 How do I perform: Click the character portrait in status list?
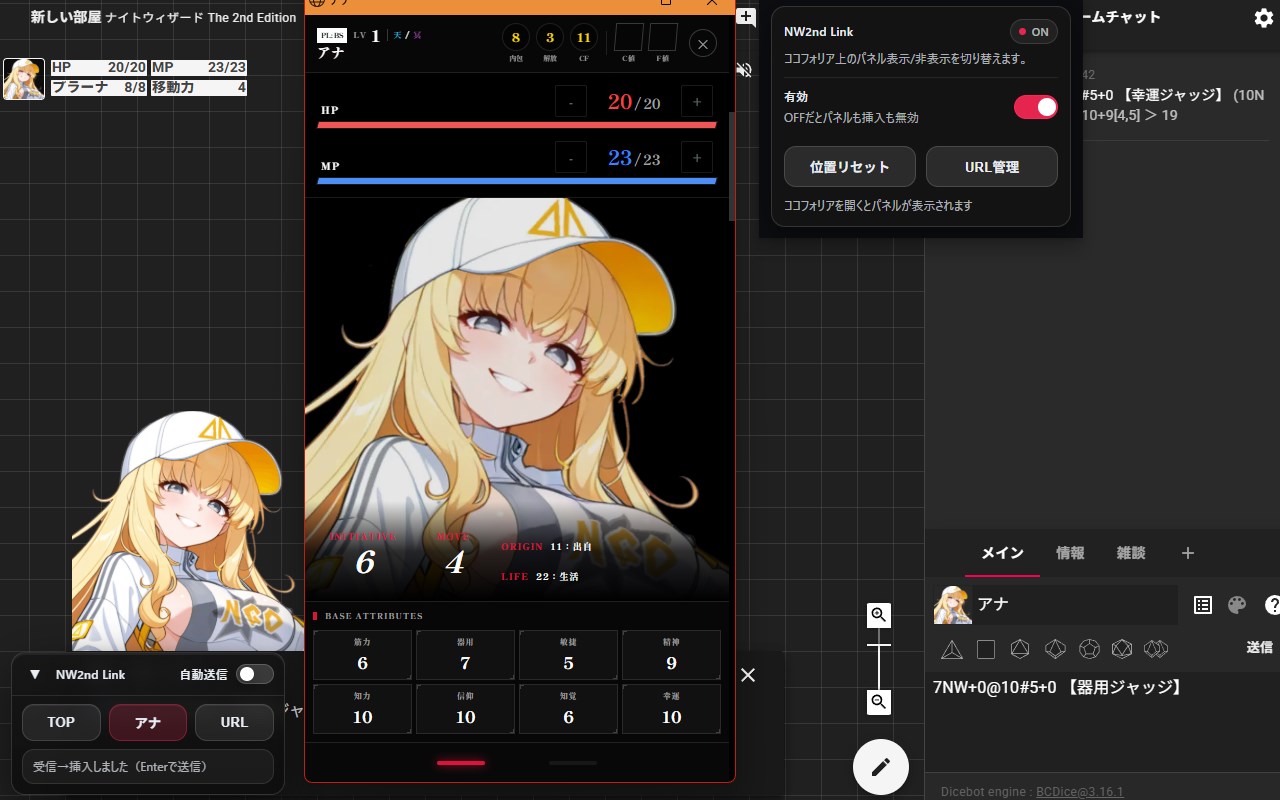(24, 78)
